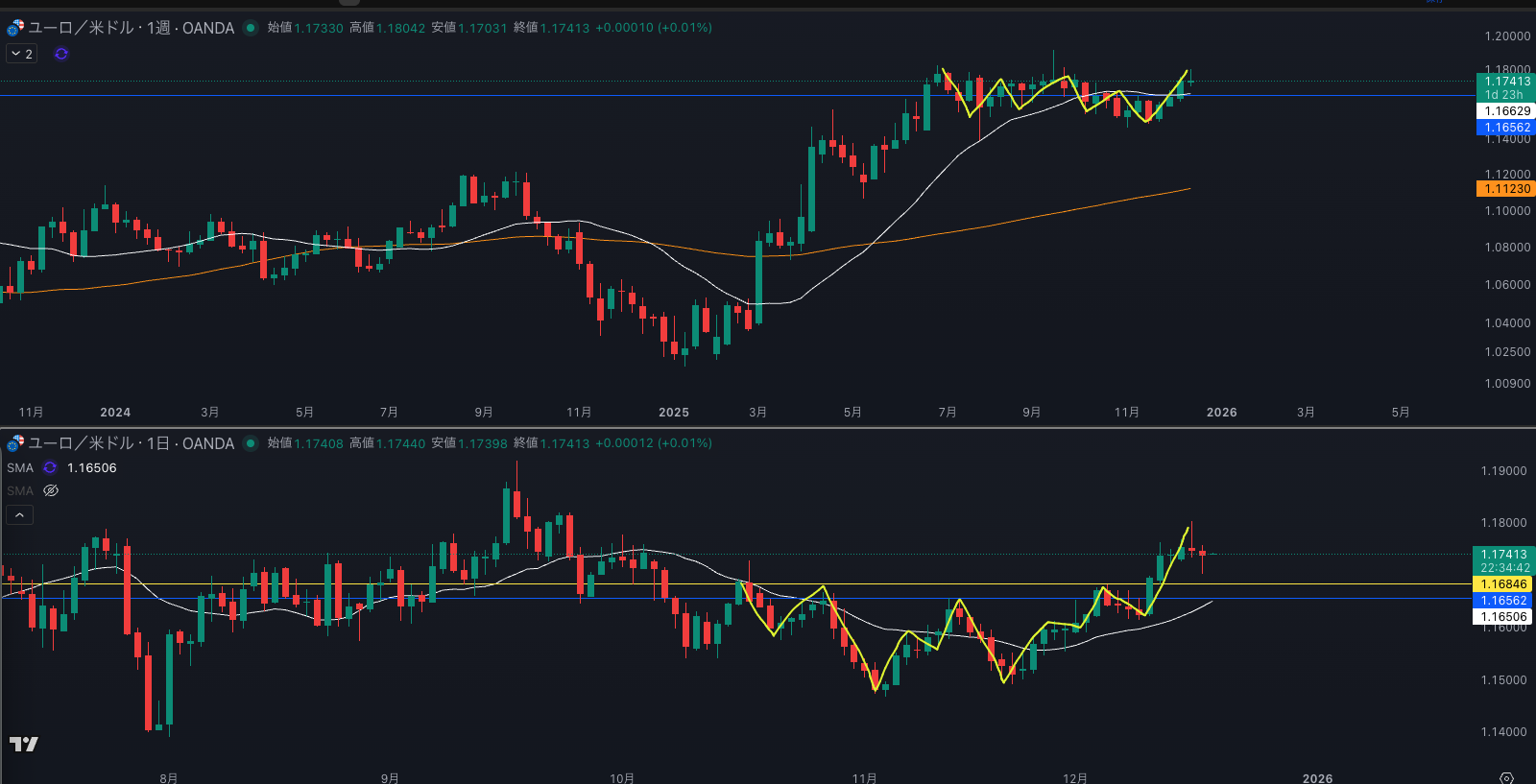Click the purple sync icon beside visible SMA
Viewport: 1536px width, 784px height.
pos(50,468)
